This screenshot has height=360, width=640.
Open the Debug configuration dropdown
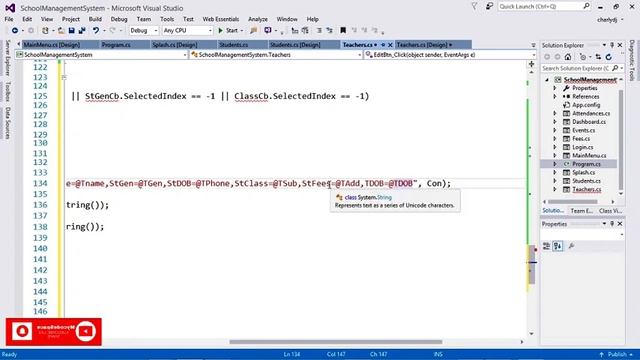click(x=144, y=31)
